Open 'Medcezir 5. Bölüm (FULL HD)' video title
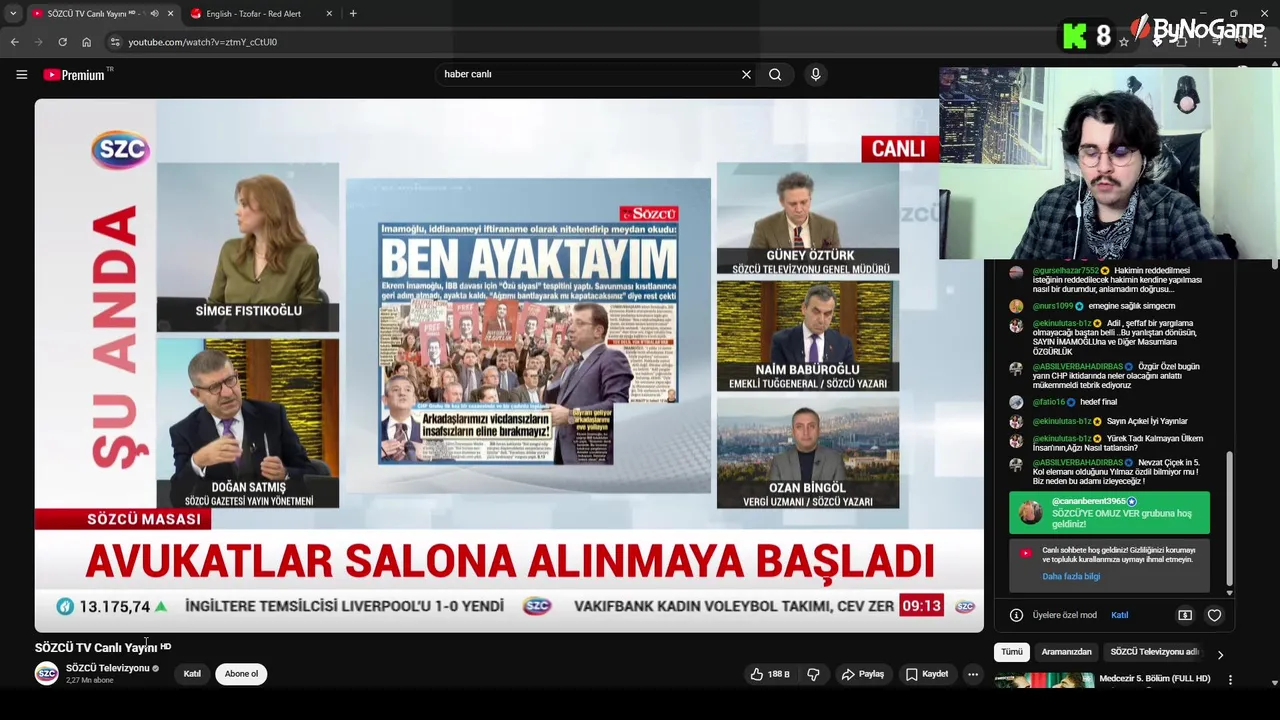 click(1155, 679)
